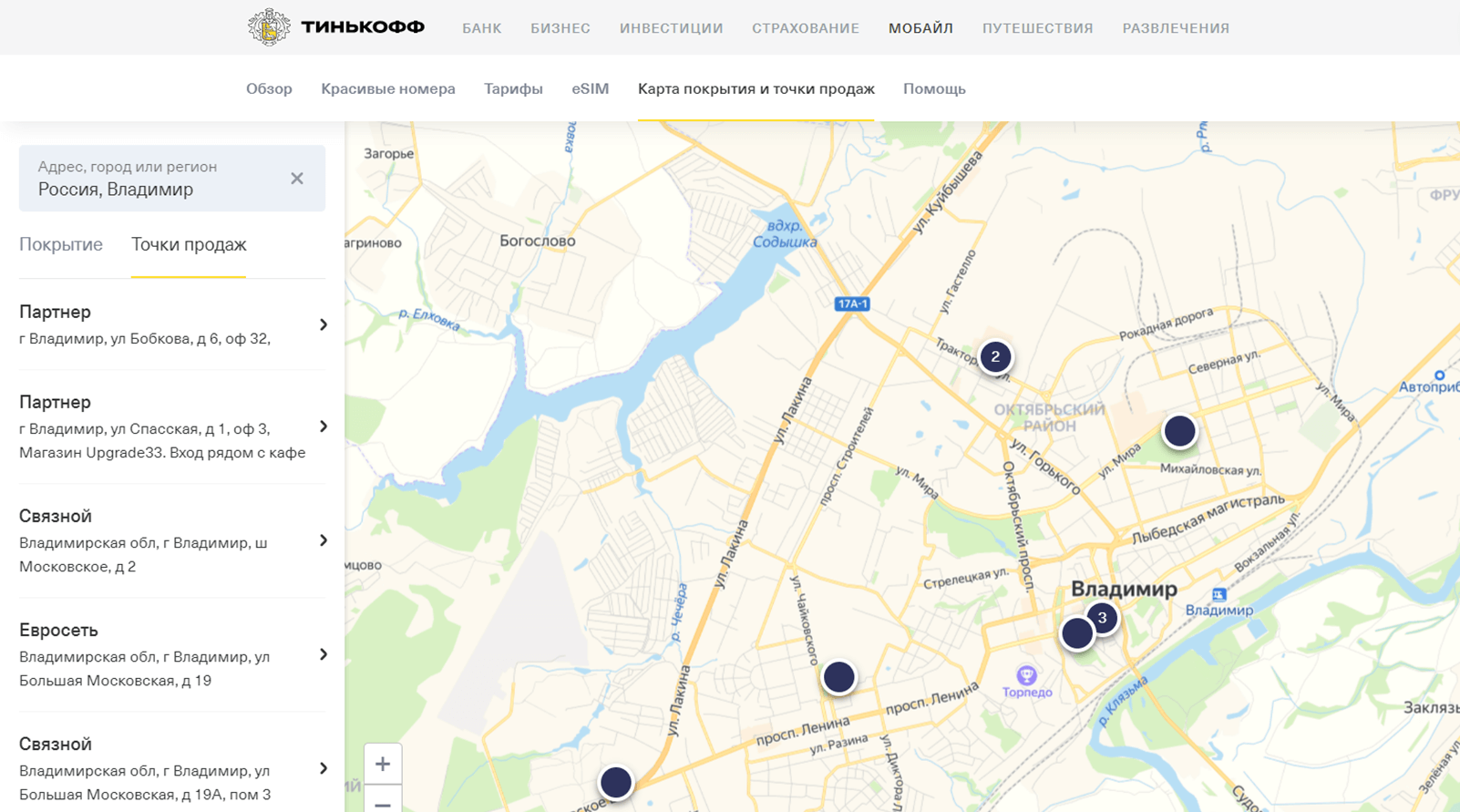Click the Загорье map label

pyautogui.click(x=389, y=153)
